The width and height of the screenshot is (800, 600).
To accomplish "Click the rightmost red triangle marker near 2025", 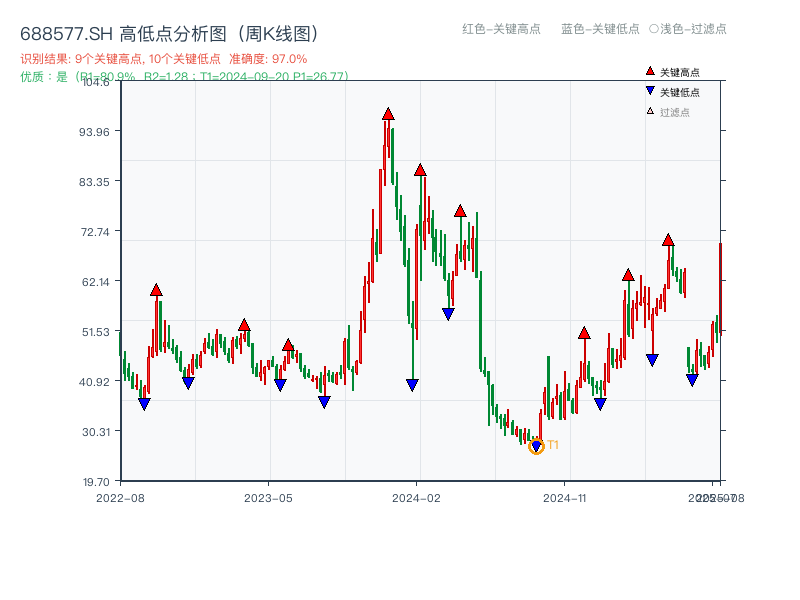I will click(668, 240).
